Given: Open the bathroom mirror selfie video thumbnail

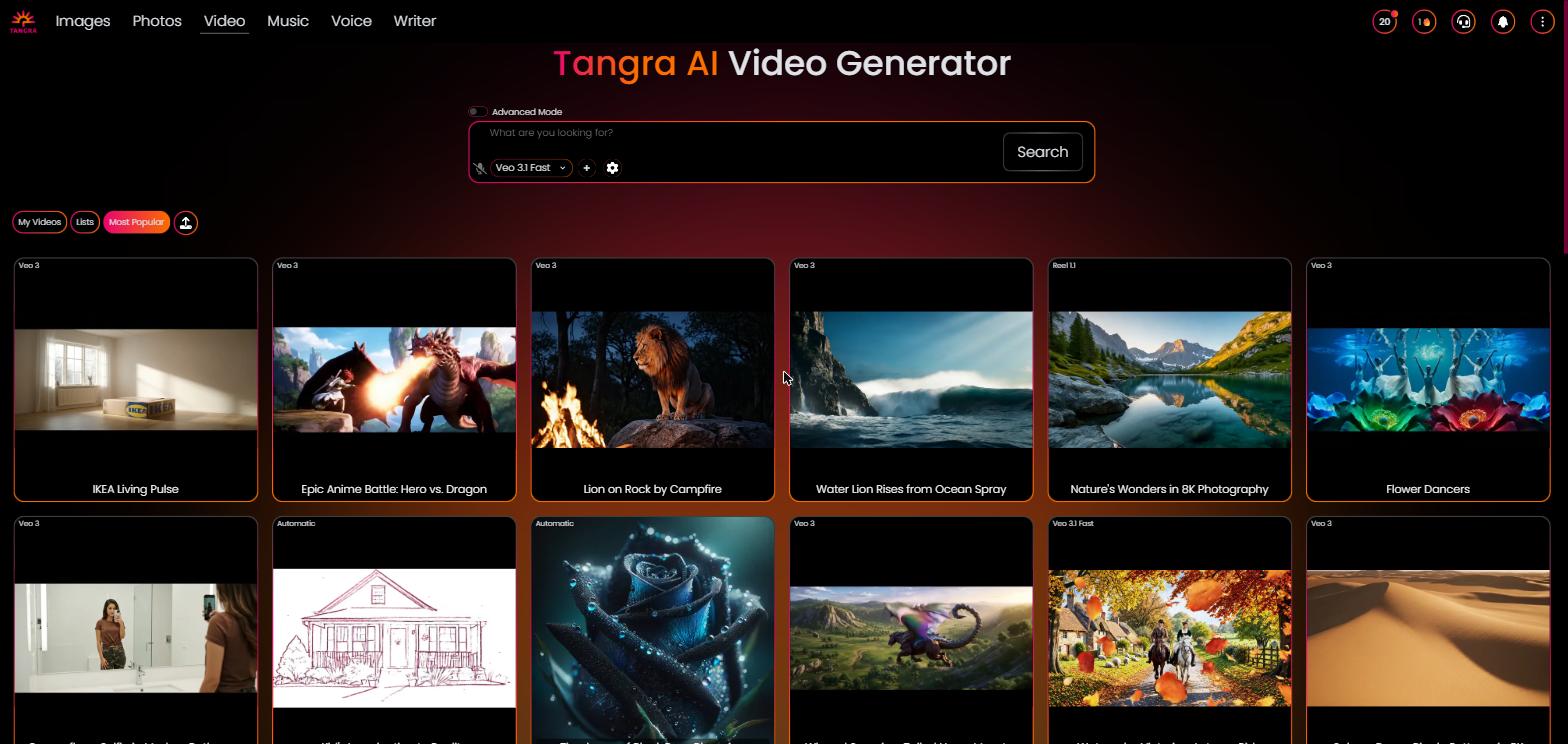Looking at the screenshot, I should point(136,638).
